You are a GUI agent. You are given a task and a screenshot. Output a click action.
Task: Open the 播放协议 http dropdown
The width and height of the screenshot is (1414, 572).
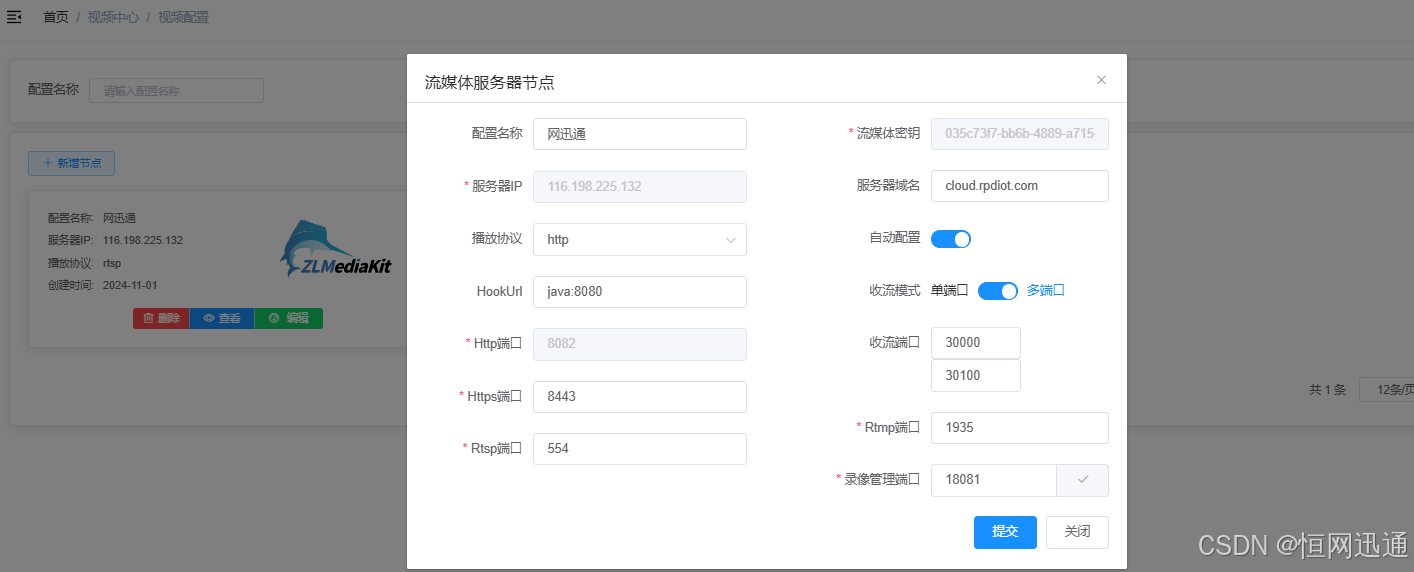pos(640,239)
